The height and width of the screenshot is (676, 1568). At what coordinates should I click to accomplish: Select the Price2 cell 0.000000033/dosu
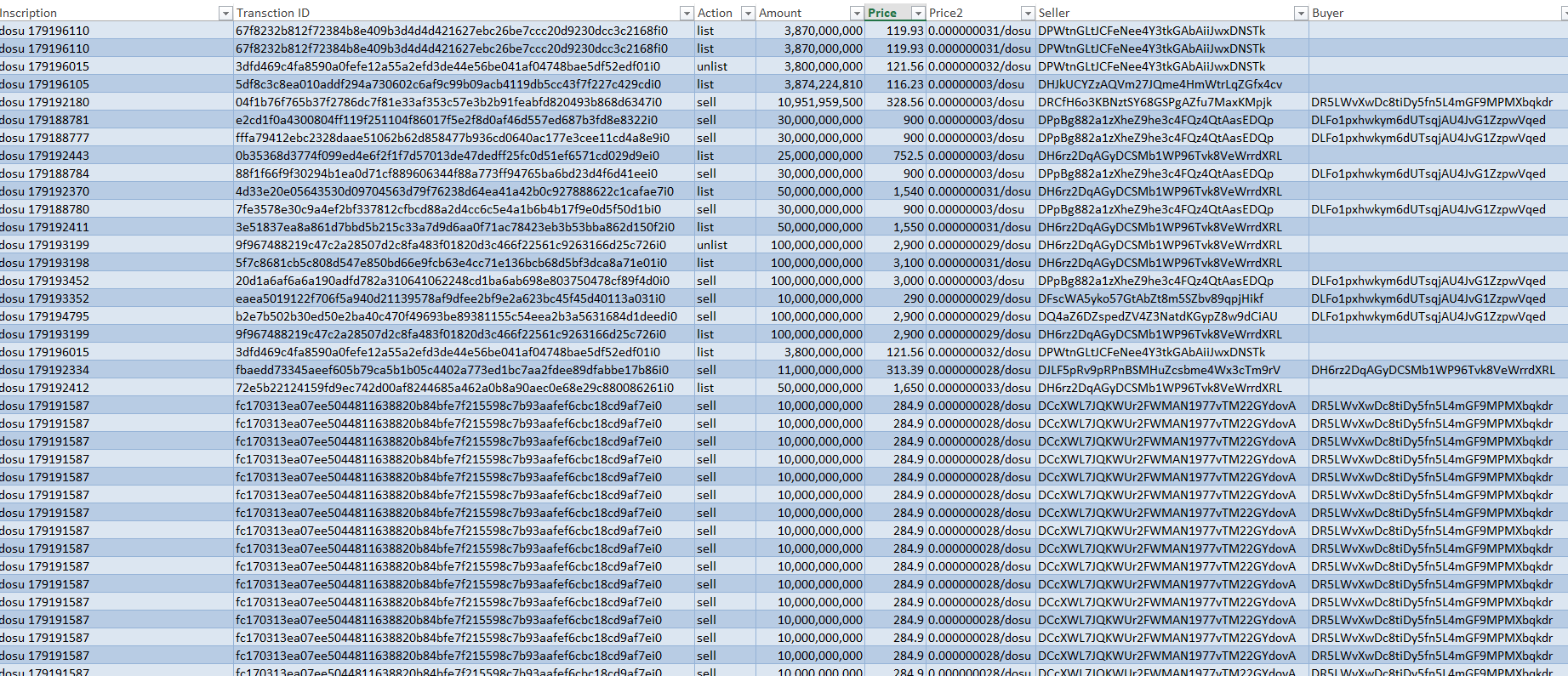(981, 388)
